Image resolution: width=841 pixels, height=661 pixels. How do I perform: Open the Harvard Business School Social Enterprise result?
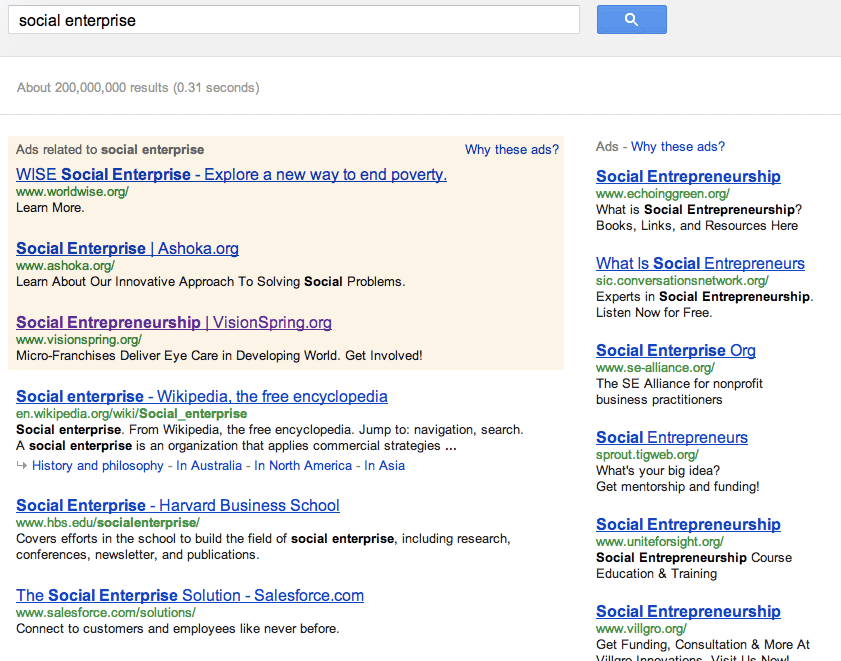[178, 505]
